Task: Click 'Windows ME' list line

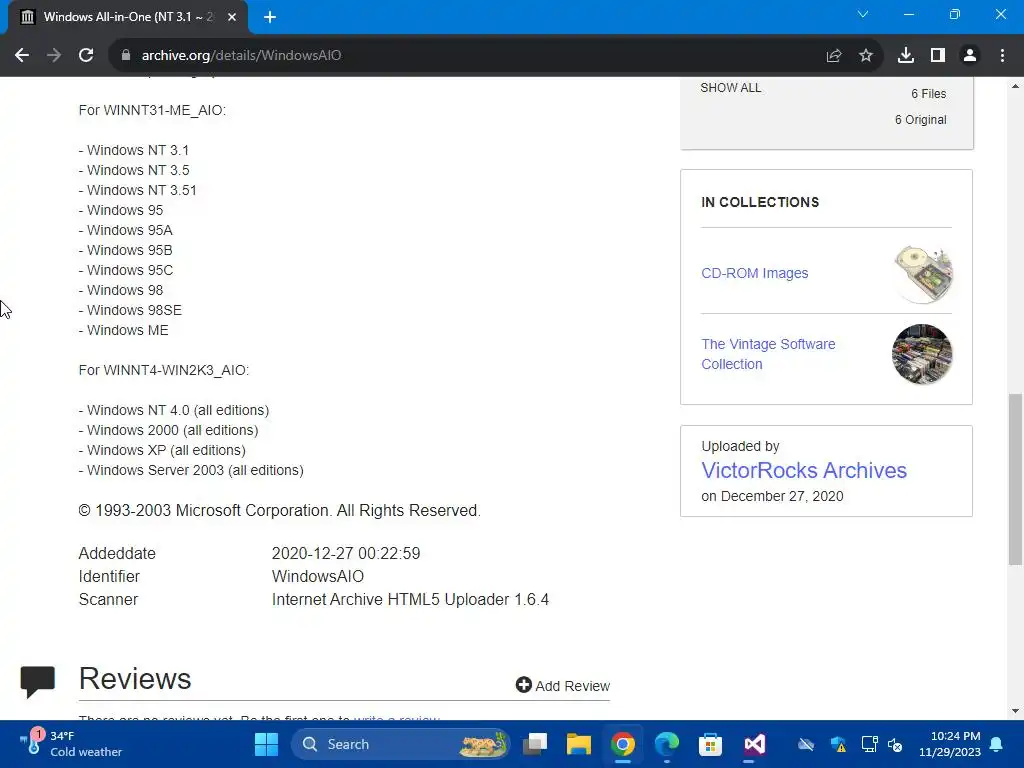Action: point(123,330)
